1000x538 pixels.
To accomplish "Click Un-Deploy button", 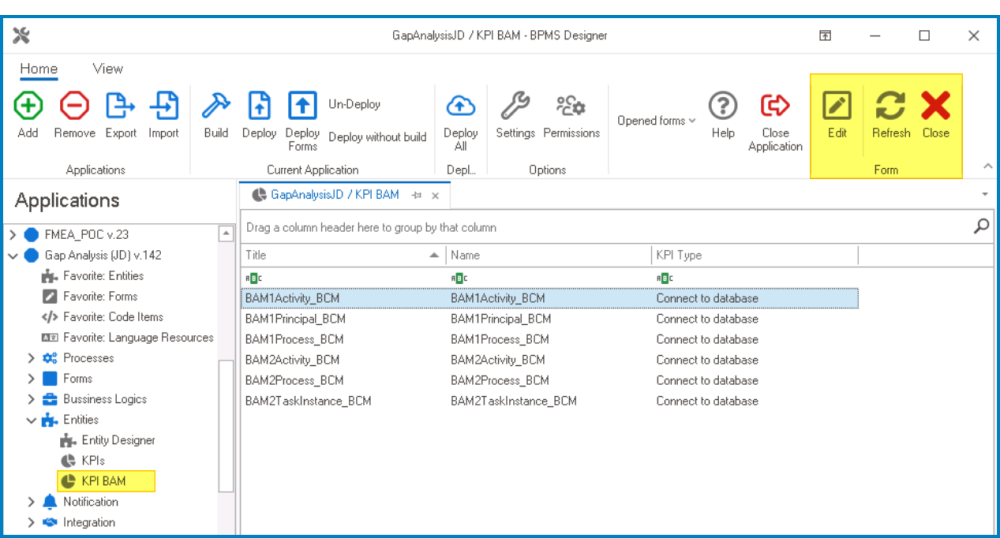I will tap(354, 104).
